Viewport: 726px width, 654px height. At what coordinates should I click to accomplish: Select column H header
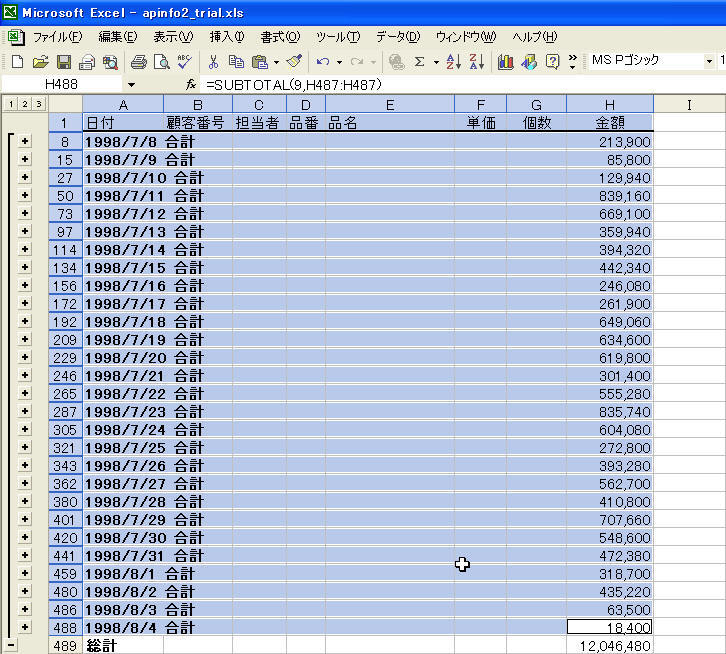pyautogui.click(x=609, y=104)
